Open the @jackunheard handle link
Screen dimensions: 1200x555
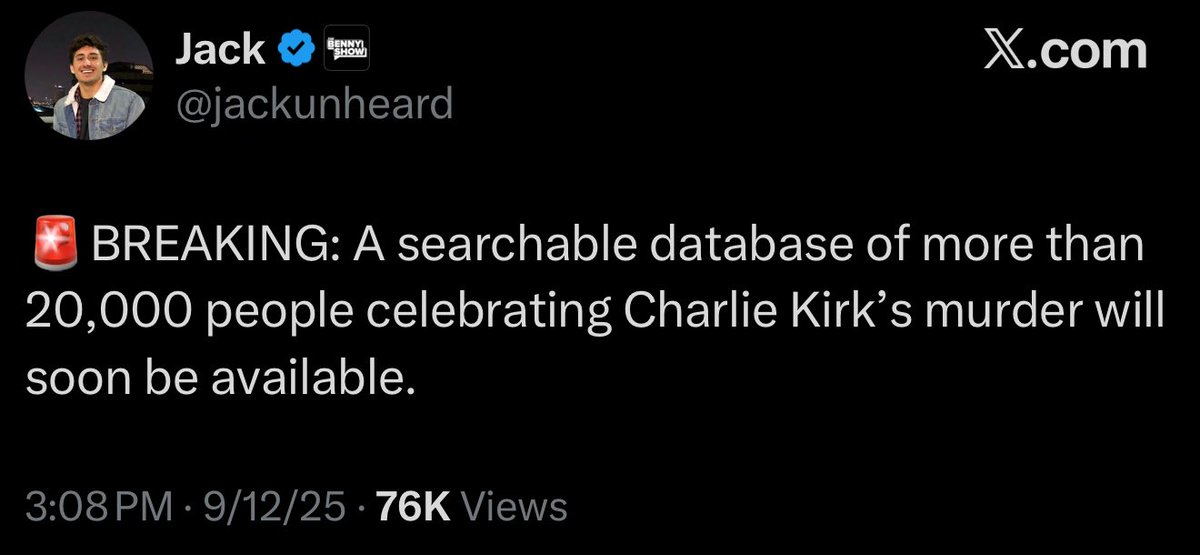[x=313, y=102]
